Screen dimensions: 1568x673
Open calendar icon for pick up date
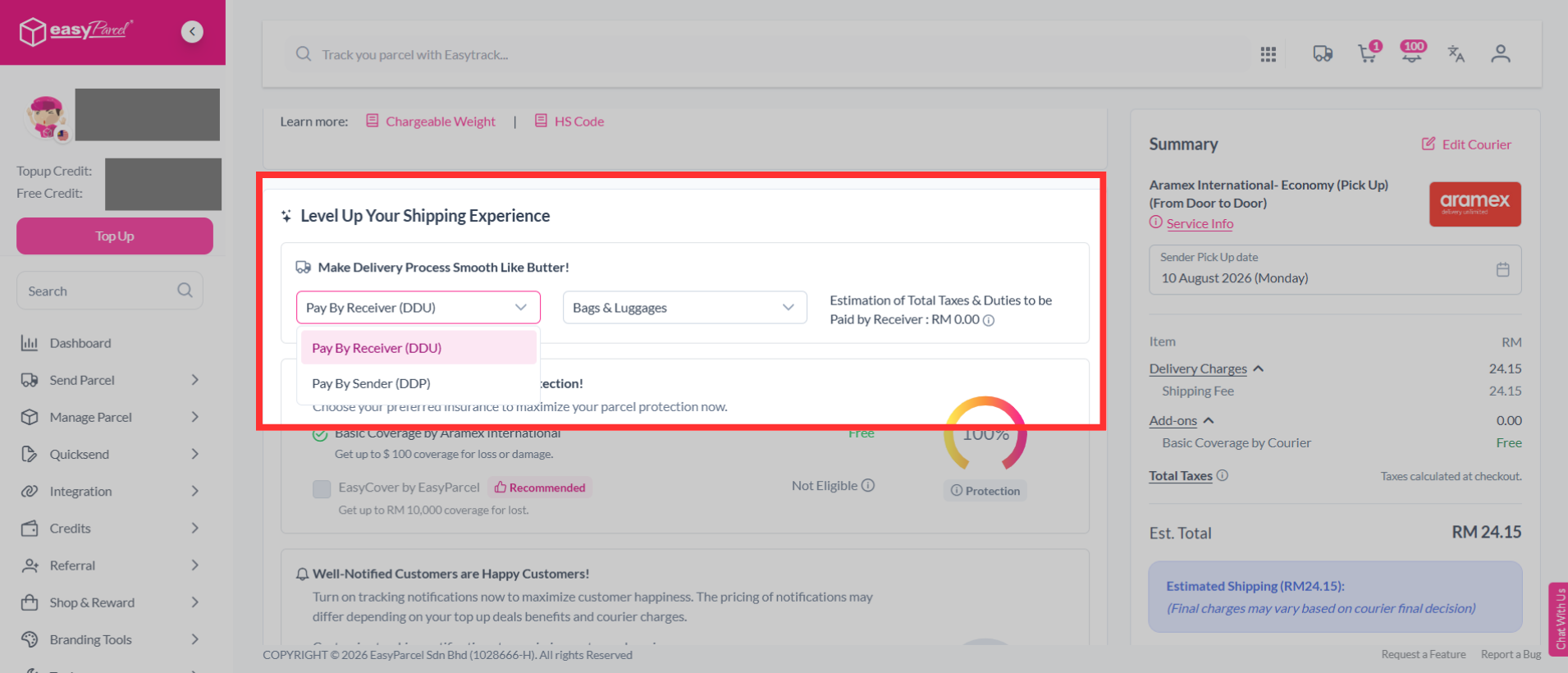tap(1502, 269)
